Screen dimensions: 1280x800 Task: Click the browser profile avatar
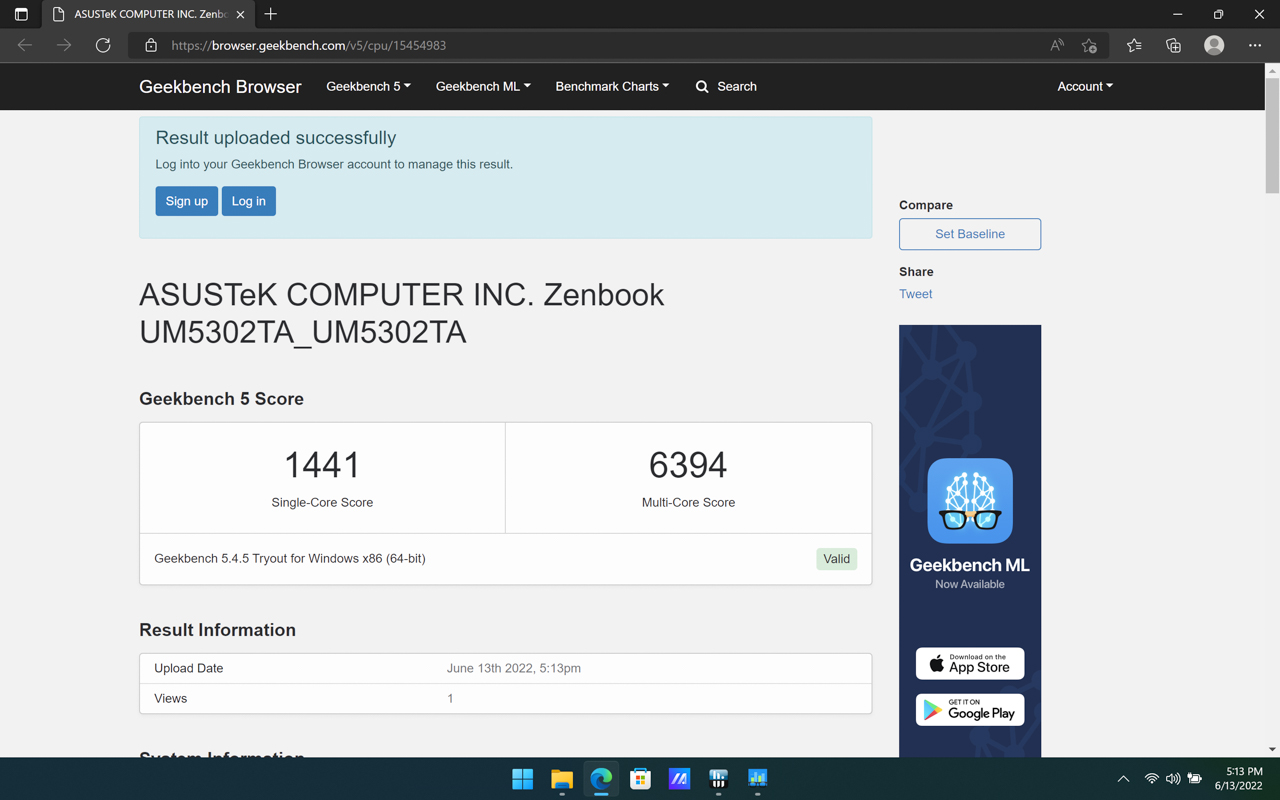coord(1214,45)
